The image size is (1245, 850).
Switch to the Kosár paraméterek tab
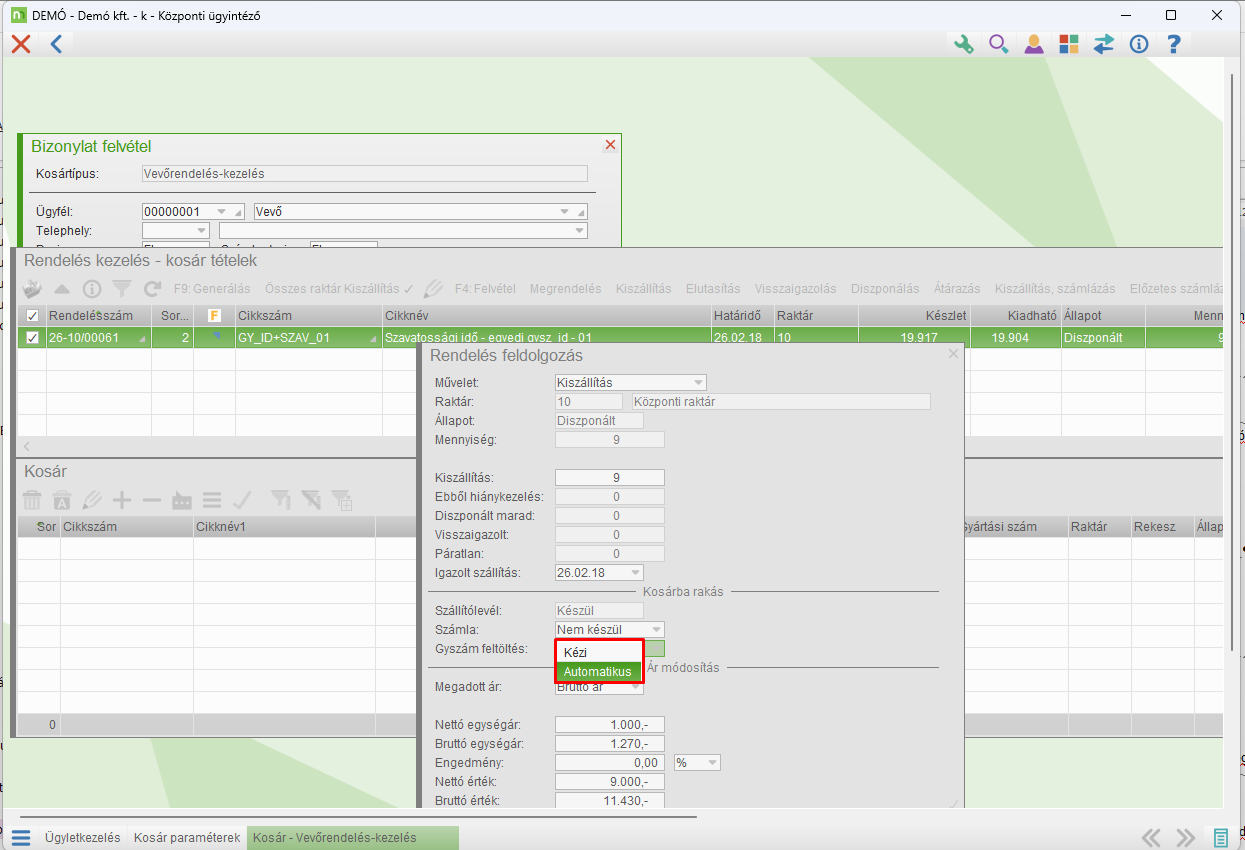tap(187, 838)
